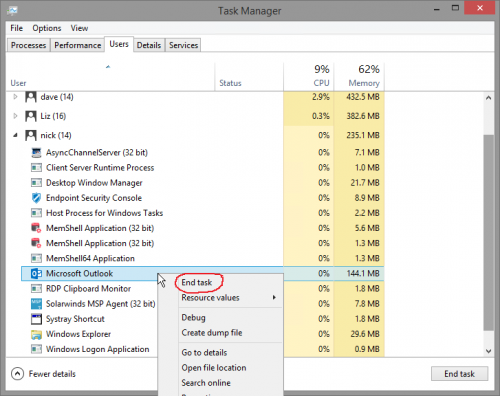Viewport: 500px width, 396px height.
Task: Click the Host Process for Windows Tasks icon
Action: coord(36,213)
